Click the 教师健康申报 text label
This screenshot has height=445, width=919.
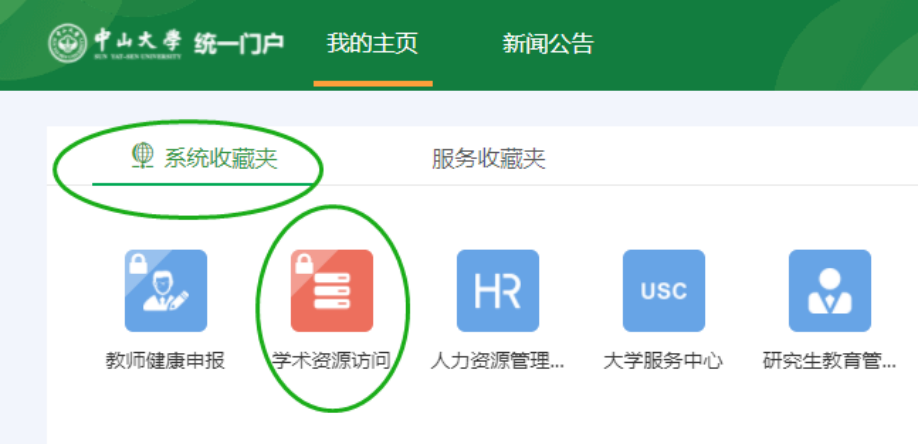pos(166,361)
